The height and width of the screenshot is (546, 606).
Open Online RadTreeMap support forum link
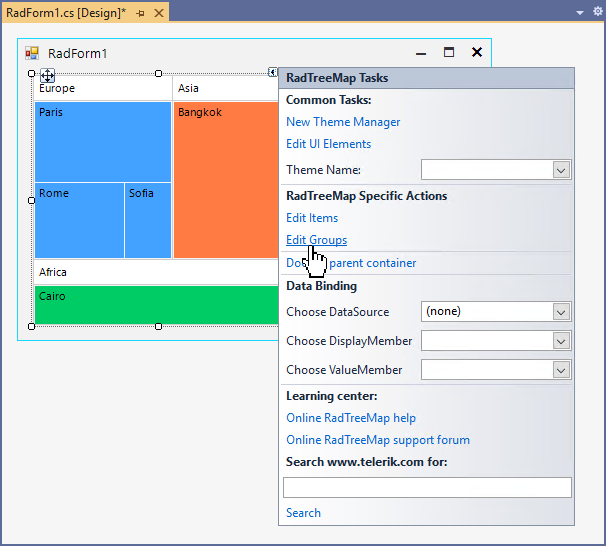[378, 440]
